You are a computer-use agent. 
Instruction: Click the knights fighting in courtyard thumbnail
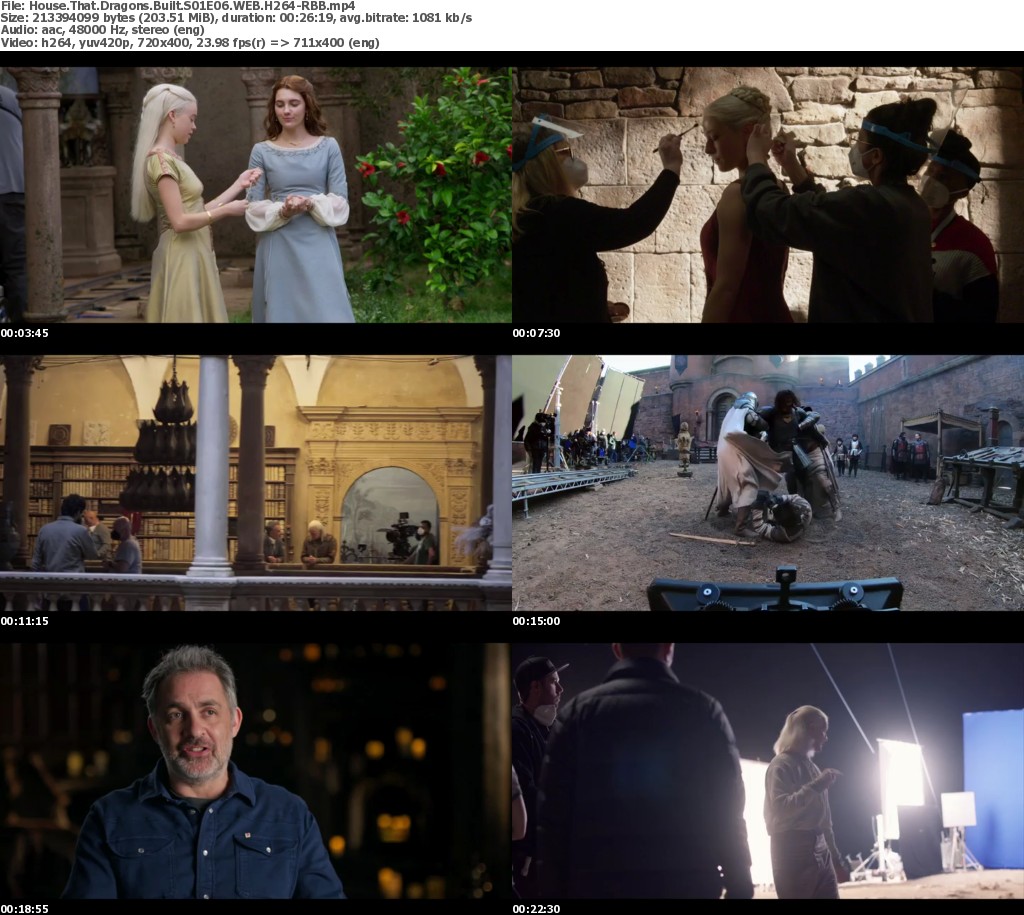click(x=768, y=482)
